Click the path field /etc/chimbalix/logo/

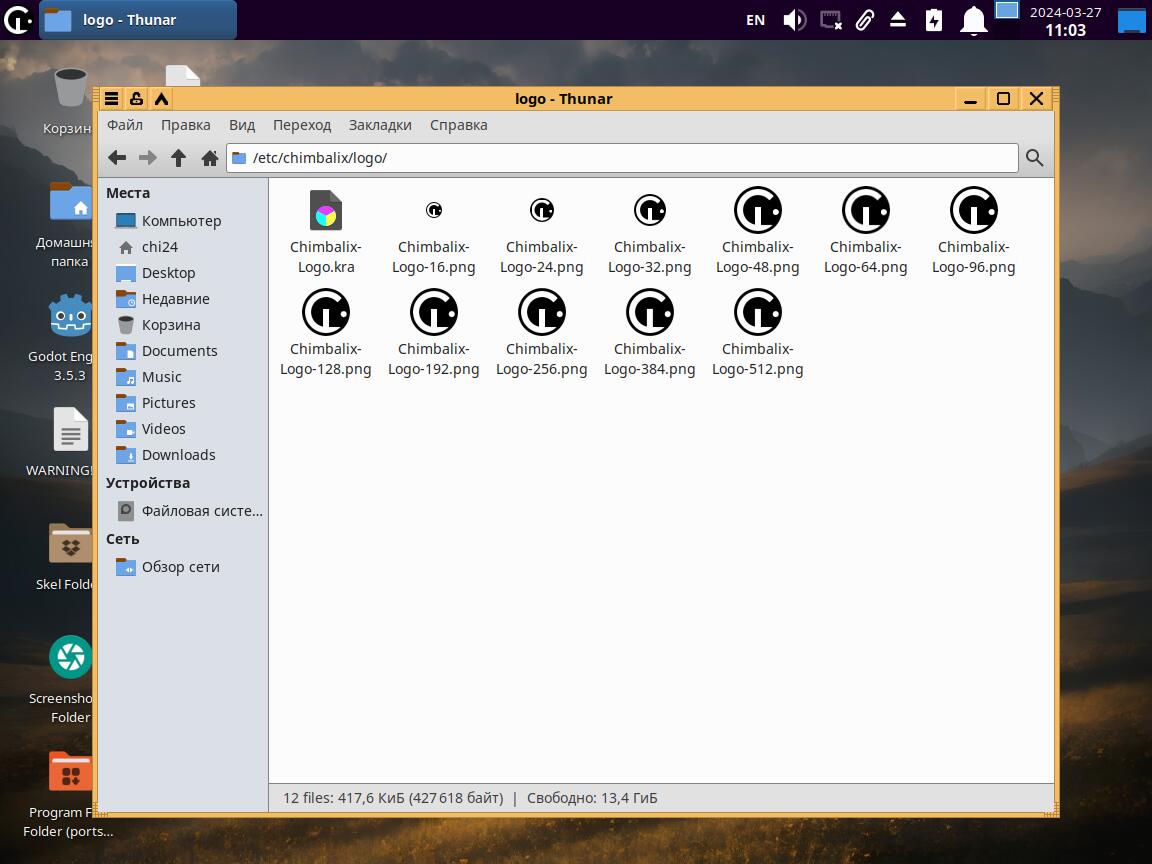tap(620, 158)
